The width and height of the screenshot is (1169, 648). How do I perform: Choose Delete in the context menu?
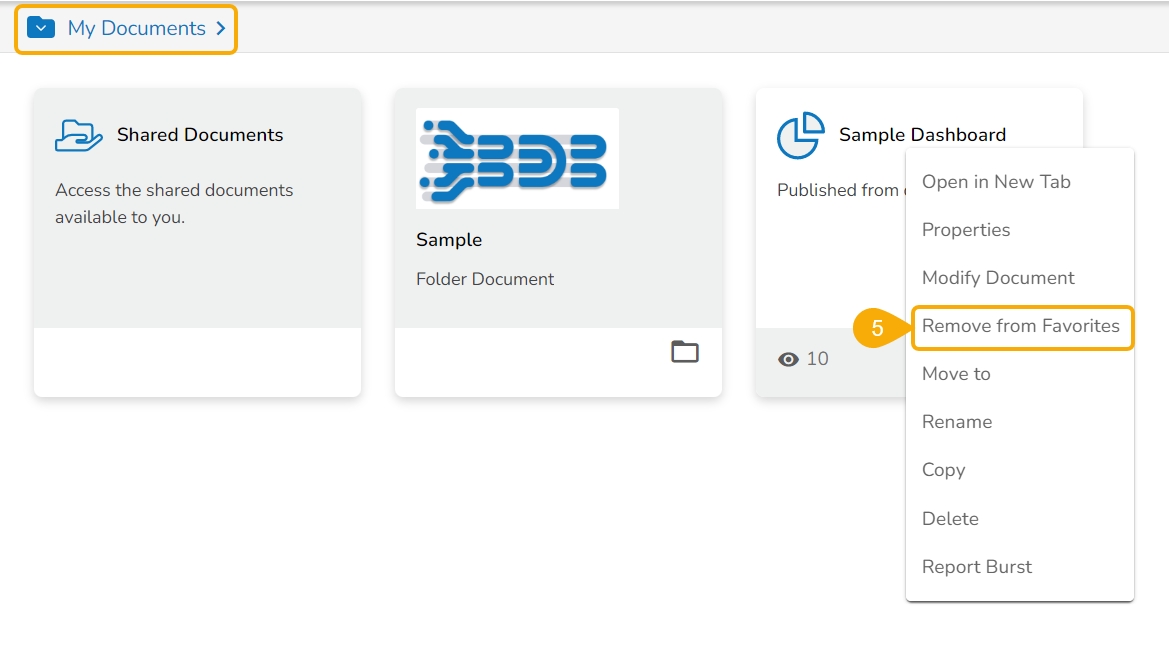point(950,519)
